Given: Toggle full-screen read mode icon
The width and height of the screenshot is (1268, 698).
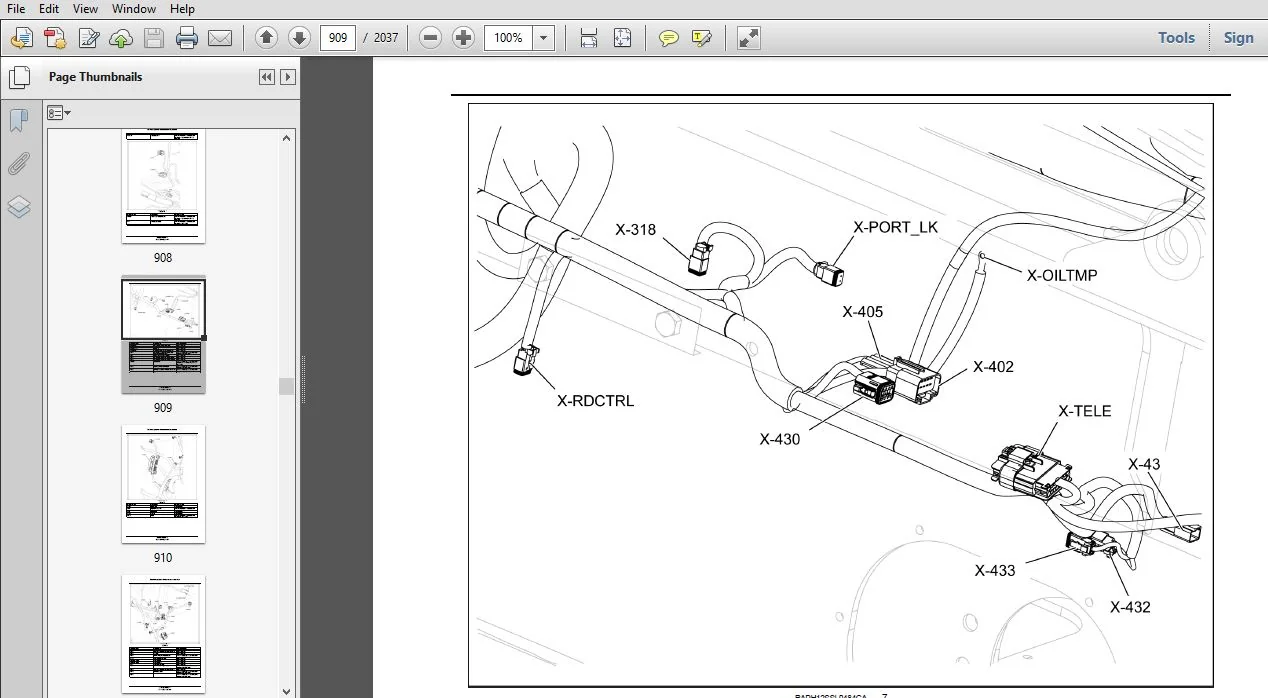Looking at the screenshot, I should (749, 38).
